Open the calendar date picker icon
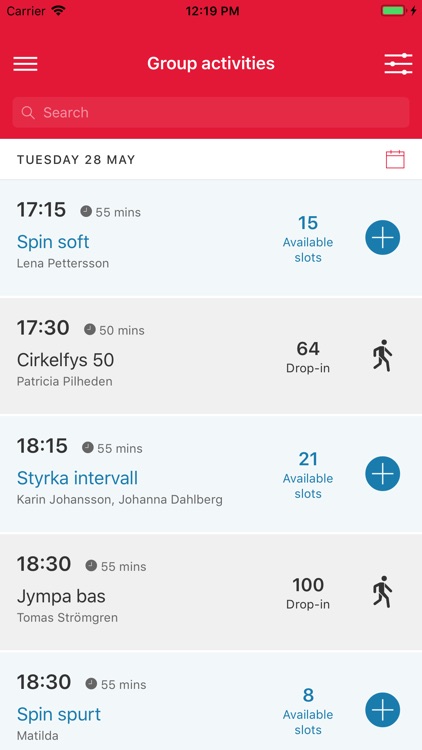Image resolution: width=422 pixels, height=750 pixels. pyautogui.click(x=395, y=160)
